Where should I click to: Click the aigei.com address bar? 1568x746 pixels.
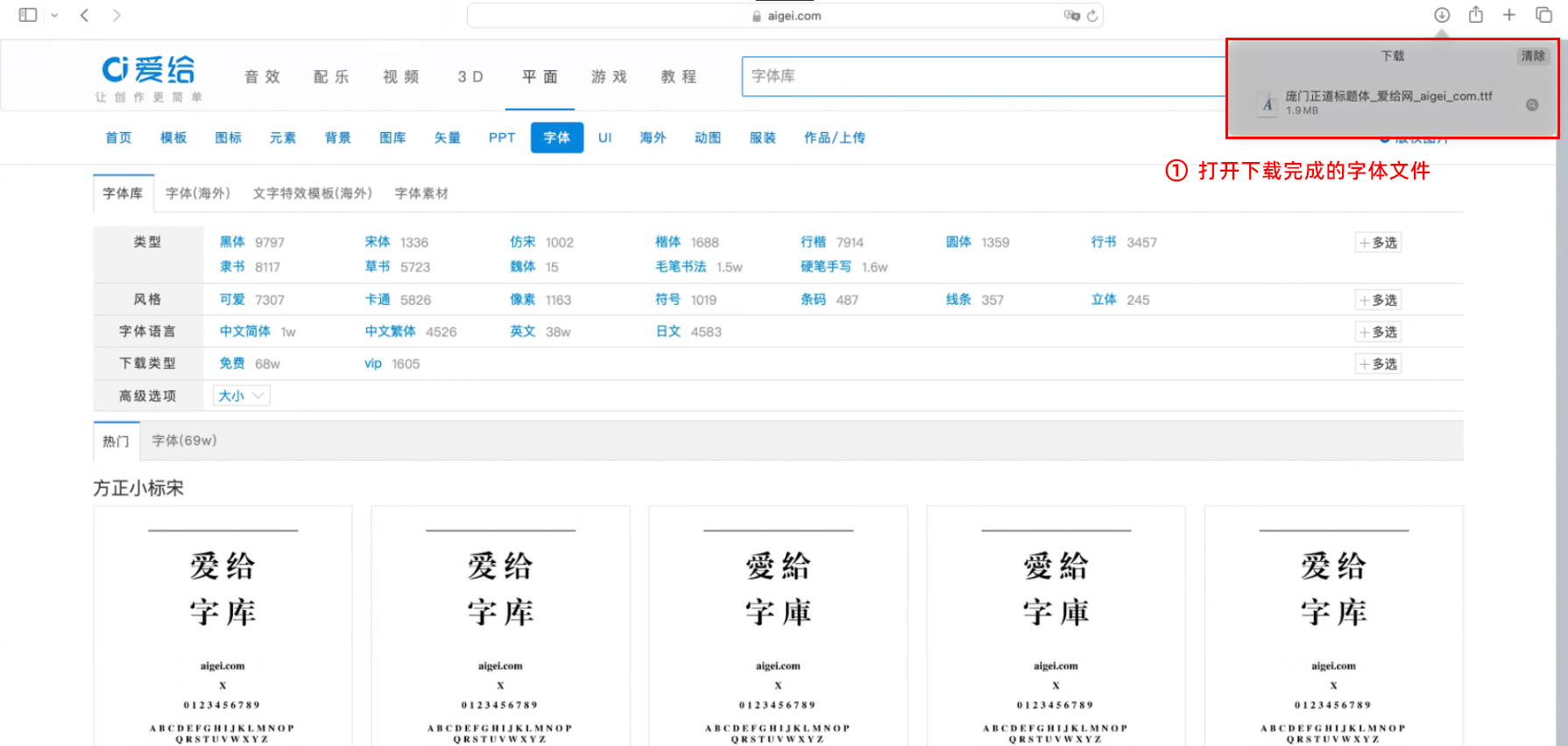point(785,16)
